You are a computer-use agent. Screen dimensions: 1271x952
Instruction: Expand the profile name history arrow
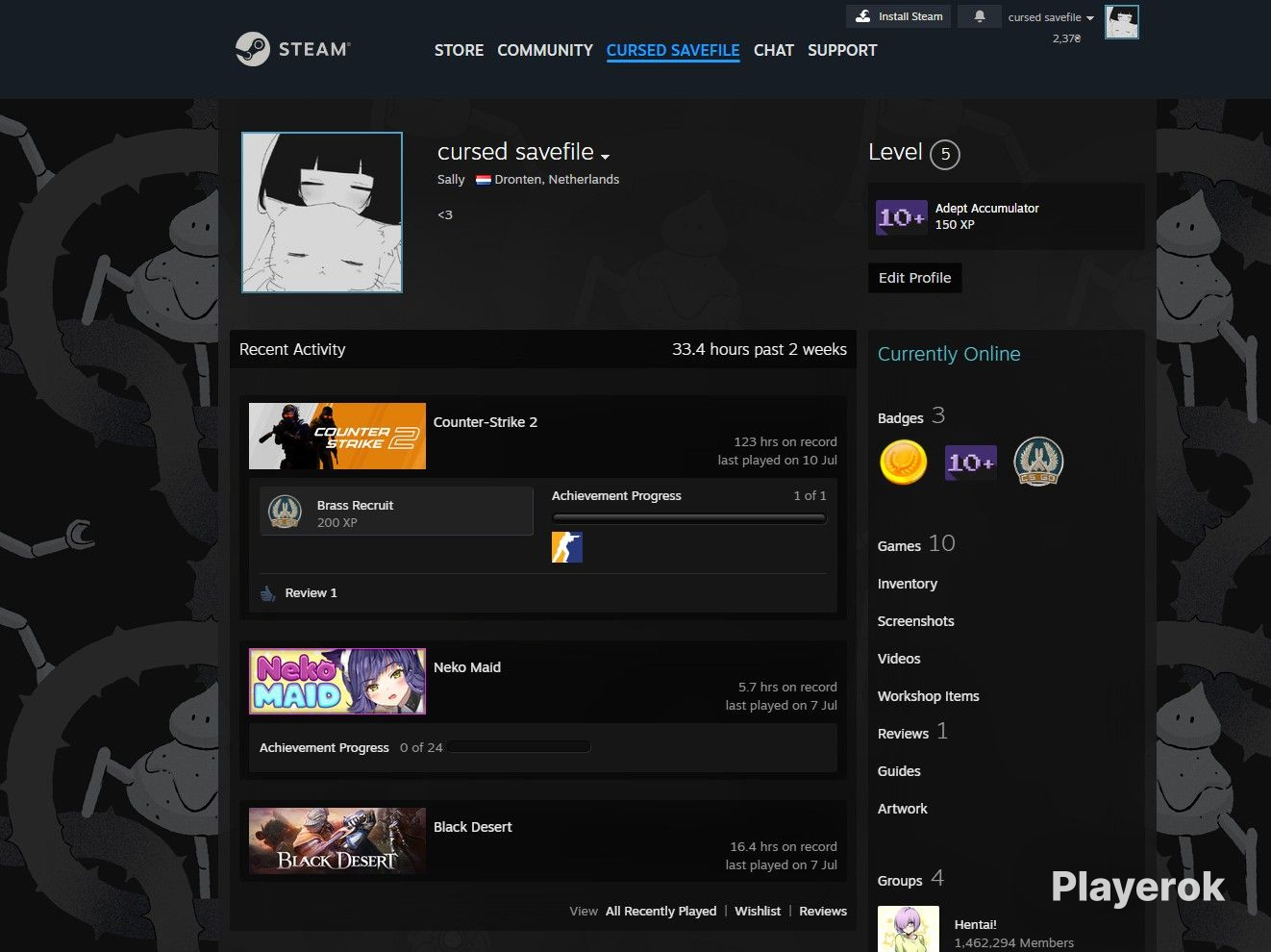(605, 156)
